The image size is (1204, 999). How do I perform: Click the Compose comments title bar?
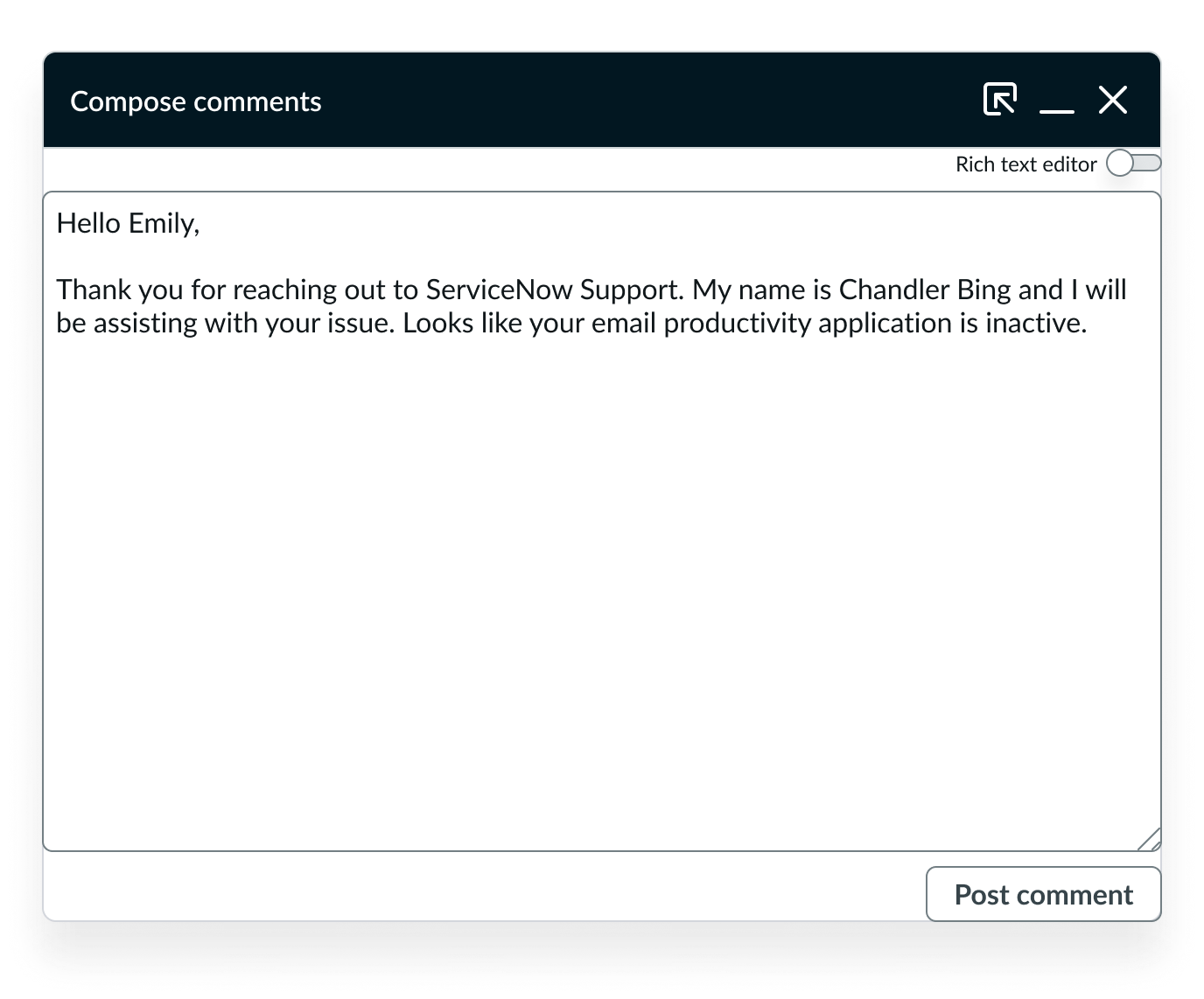coord(196,101)
